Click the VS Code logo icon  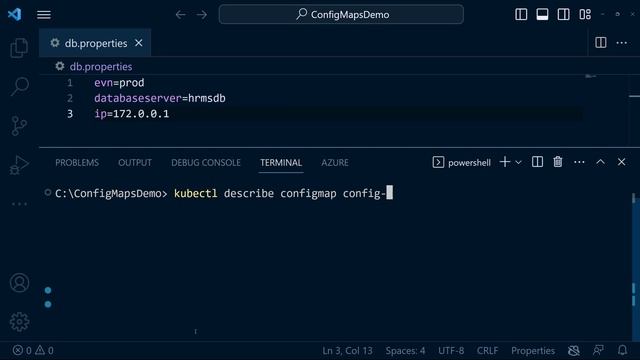tap(15, 14)
